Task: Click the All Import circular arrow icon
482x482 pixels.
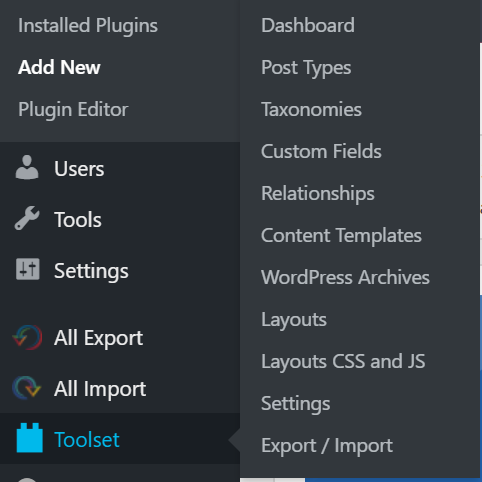Action: [27, 388]
